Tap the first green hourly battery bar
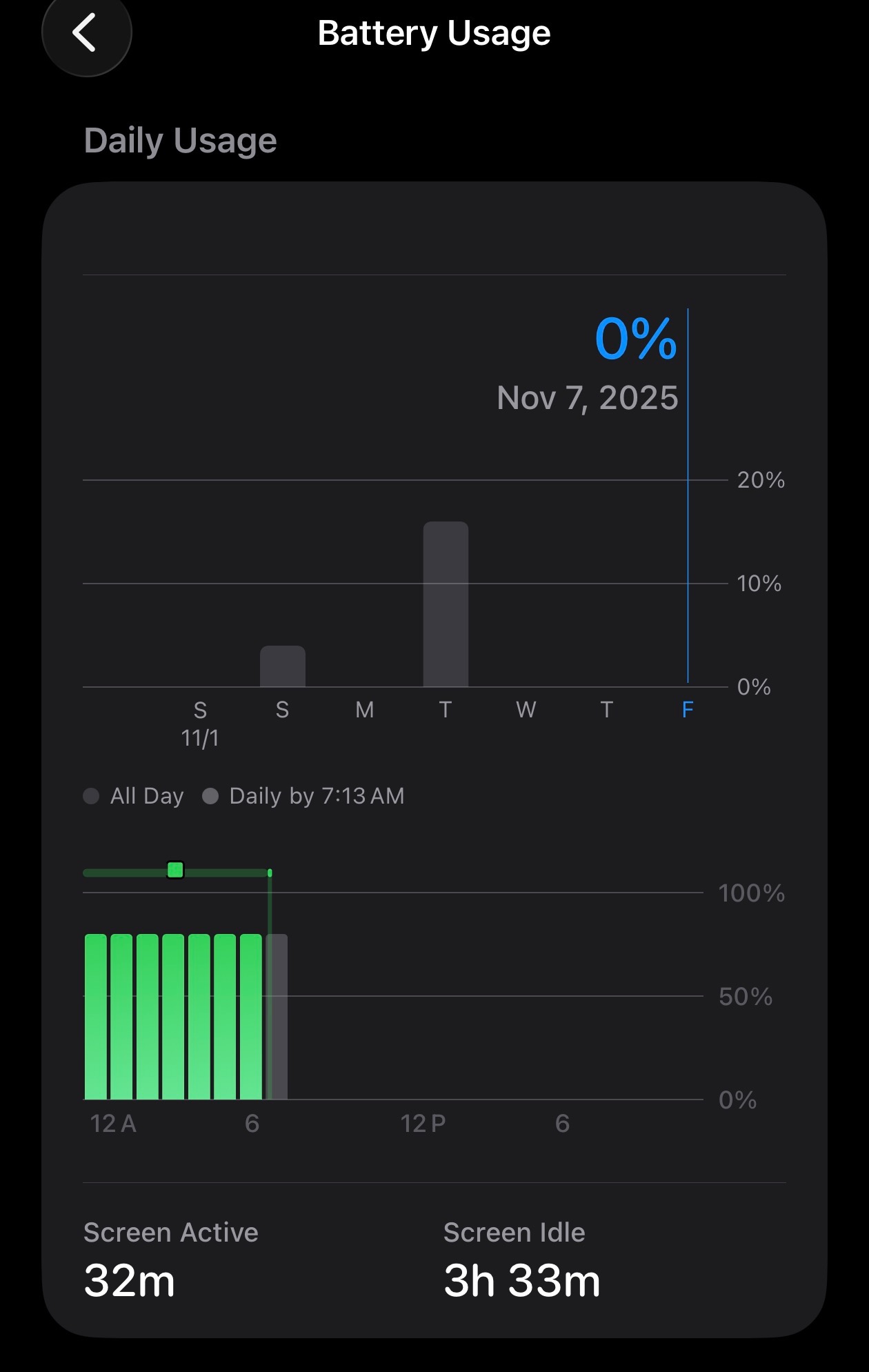The height and width of the screenshot is (1372, 869). (x=96, y=1016)
